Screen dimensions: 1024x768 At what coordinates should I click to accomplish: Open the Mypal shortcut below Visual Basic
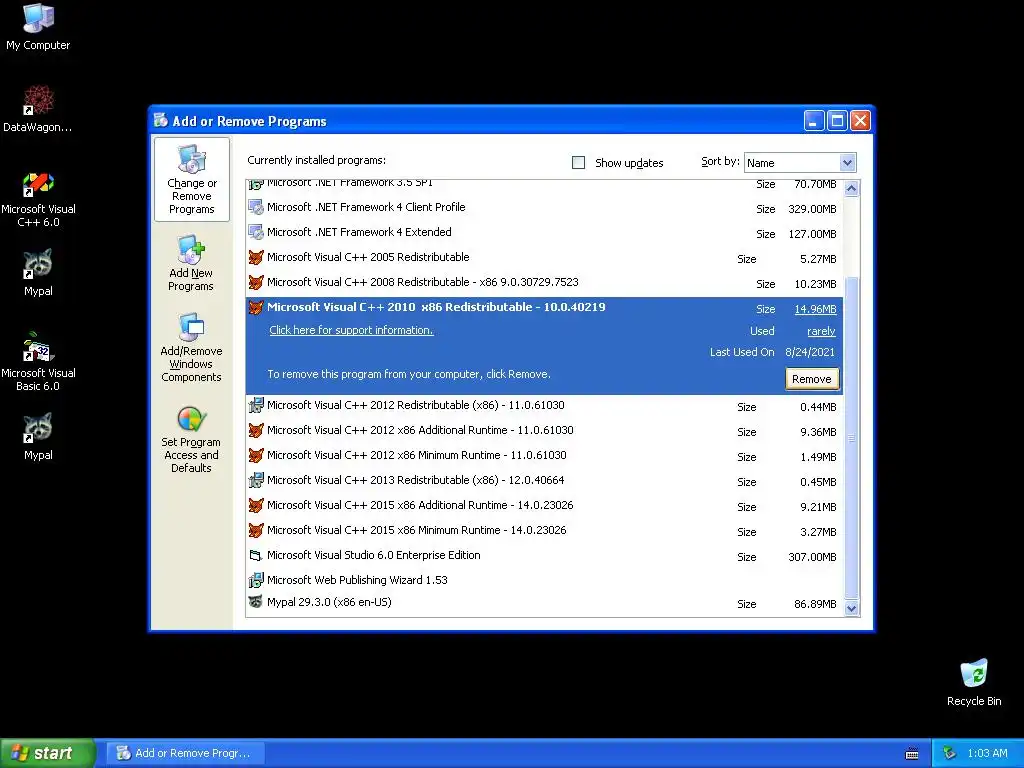pyautogui.click(x=38, y=437)
